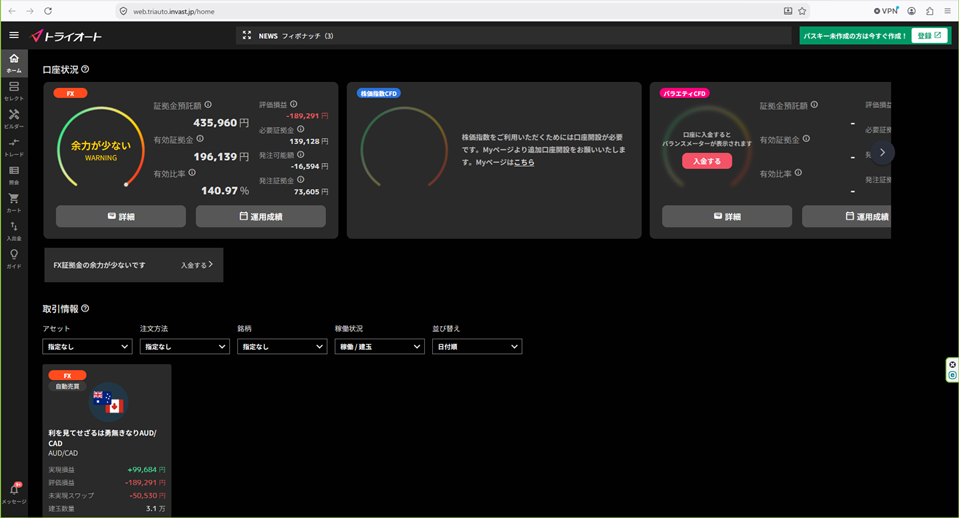The height and width of the screenshot is (518, 959).
Task: Click FX 証拠金預託額 value 435,960 円
Action: coord(221,122)
